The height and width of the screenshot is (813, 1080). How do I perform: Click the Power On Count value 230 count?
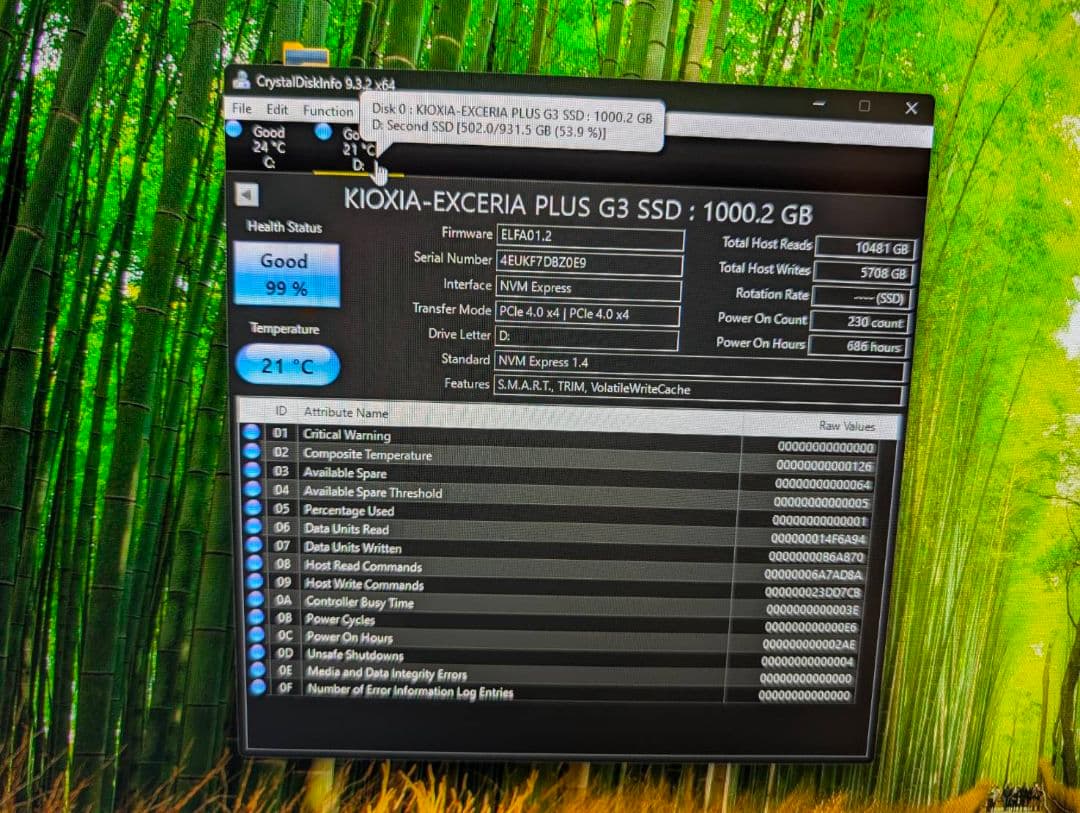click(x=859, y=322)
